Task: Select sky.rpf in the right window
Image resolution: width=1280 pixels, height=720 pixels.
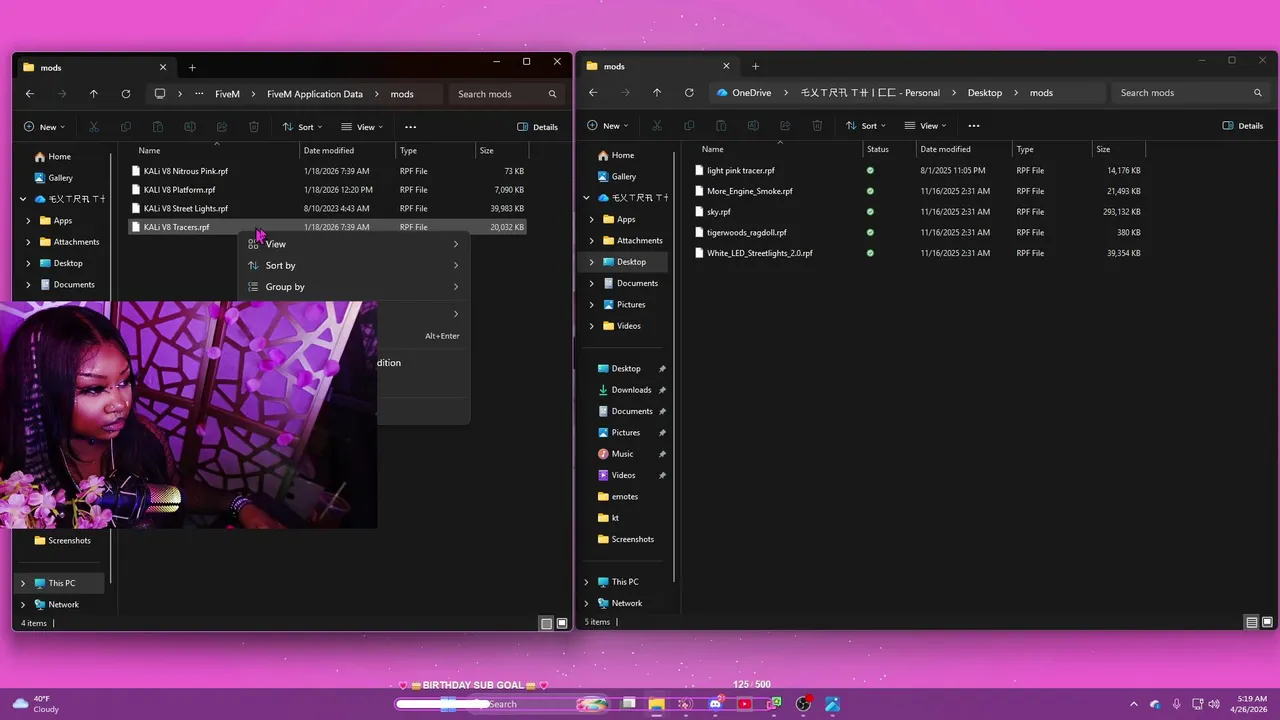Action: 718,212
